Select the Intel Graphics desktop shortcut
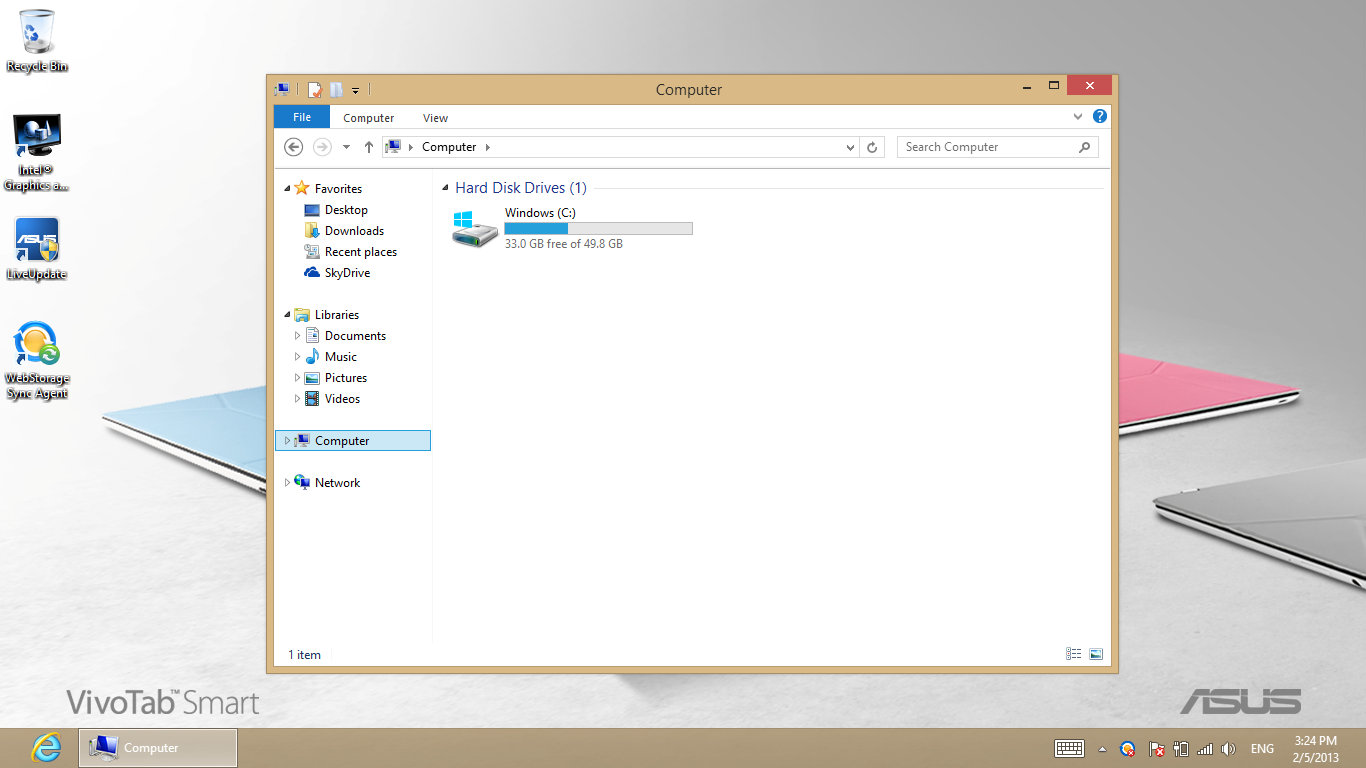The width and height of the screenshot is (1366, 768). coord(37,152)
